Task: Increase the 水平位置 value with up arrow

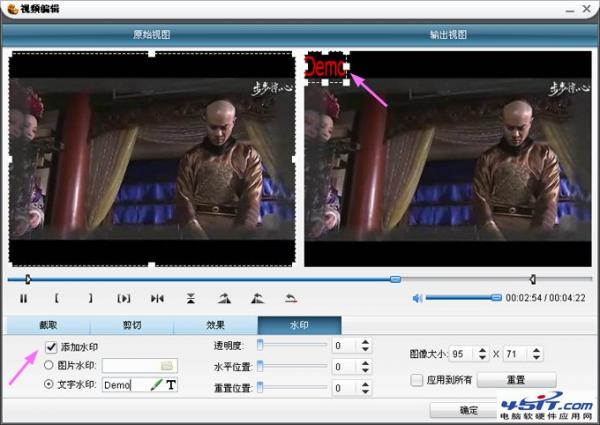Action: click(x=365, y=363)
